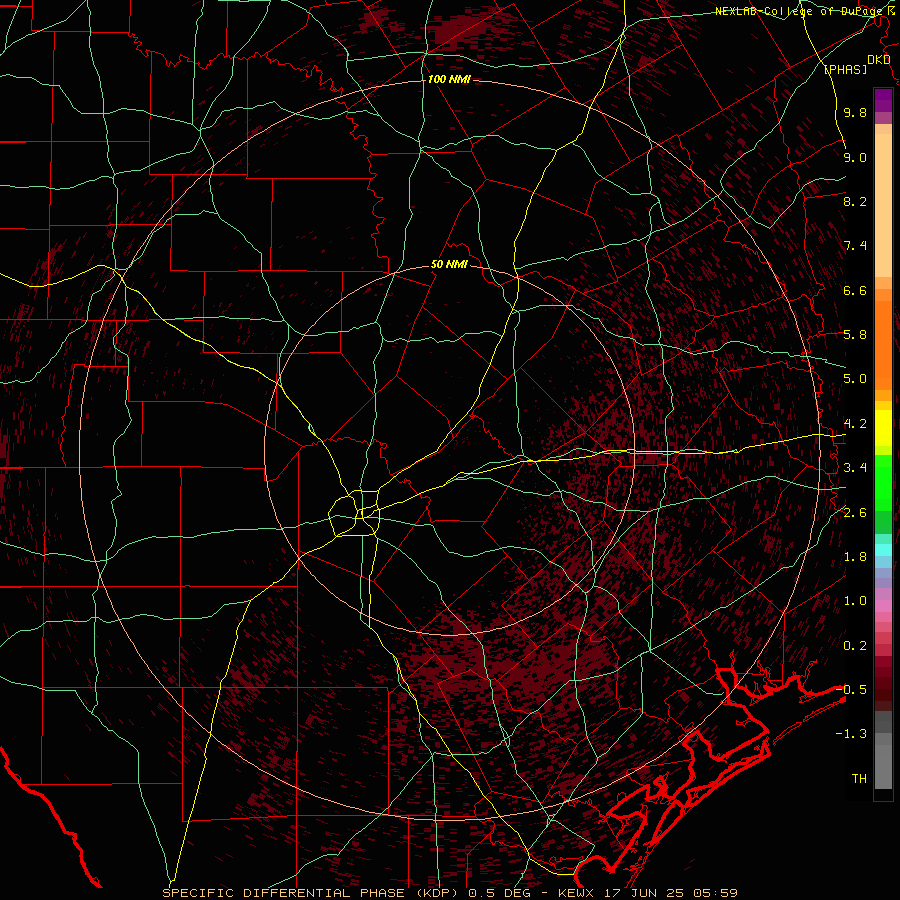
Task: Pick the pink segment of the color bar
Action: (883, 606)
